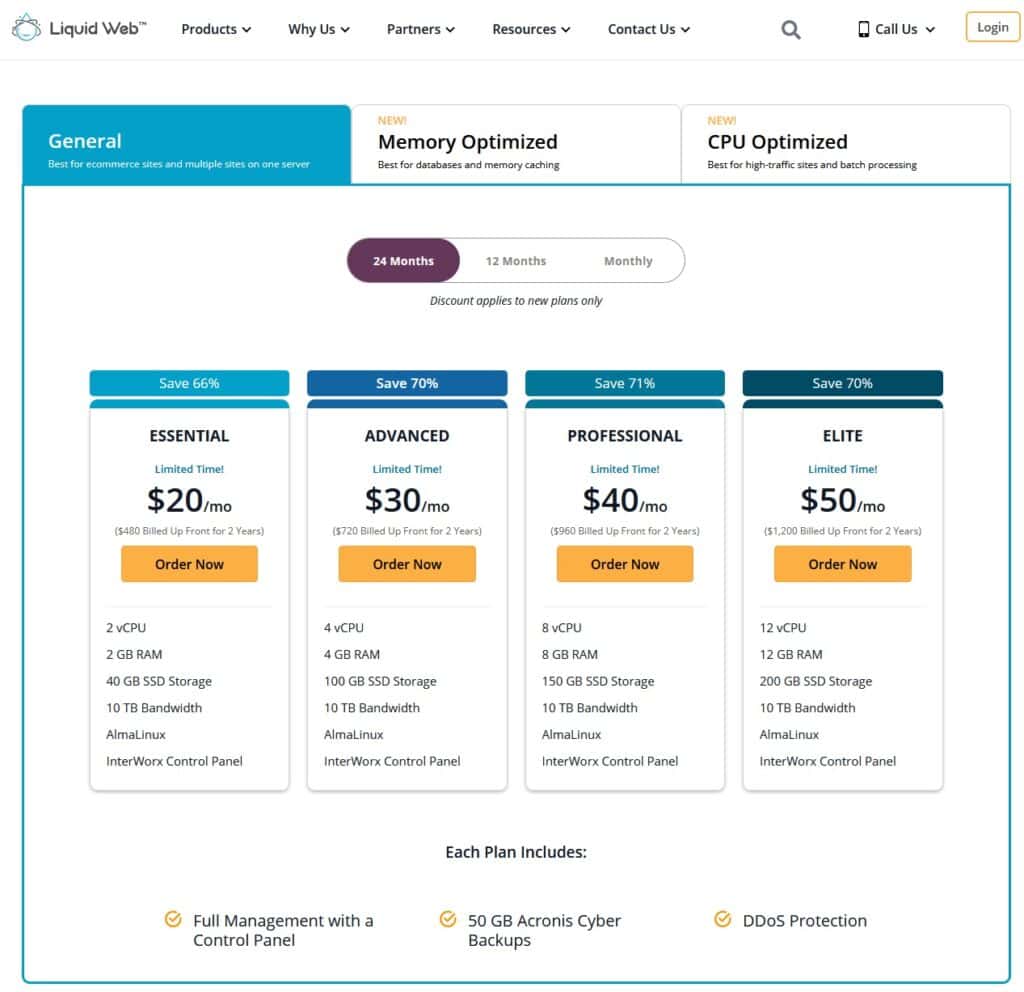Click the DDoS Protection checkmark icon
The image size is (1024, 992).
tap(722, 918)
